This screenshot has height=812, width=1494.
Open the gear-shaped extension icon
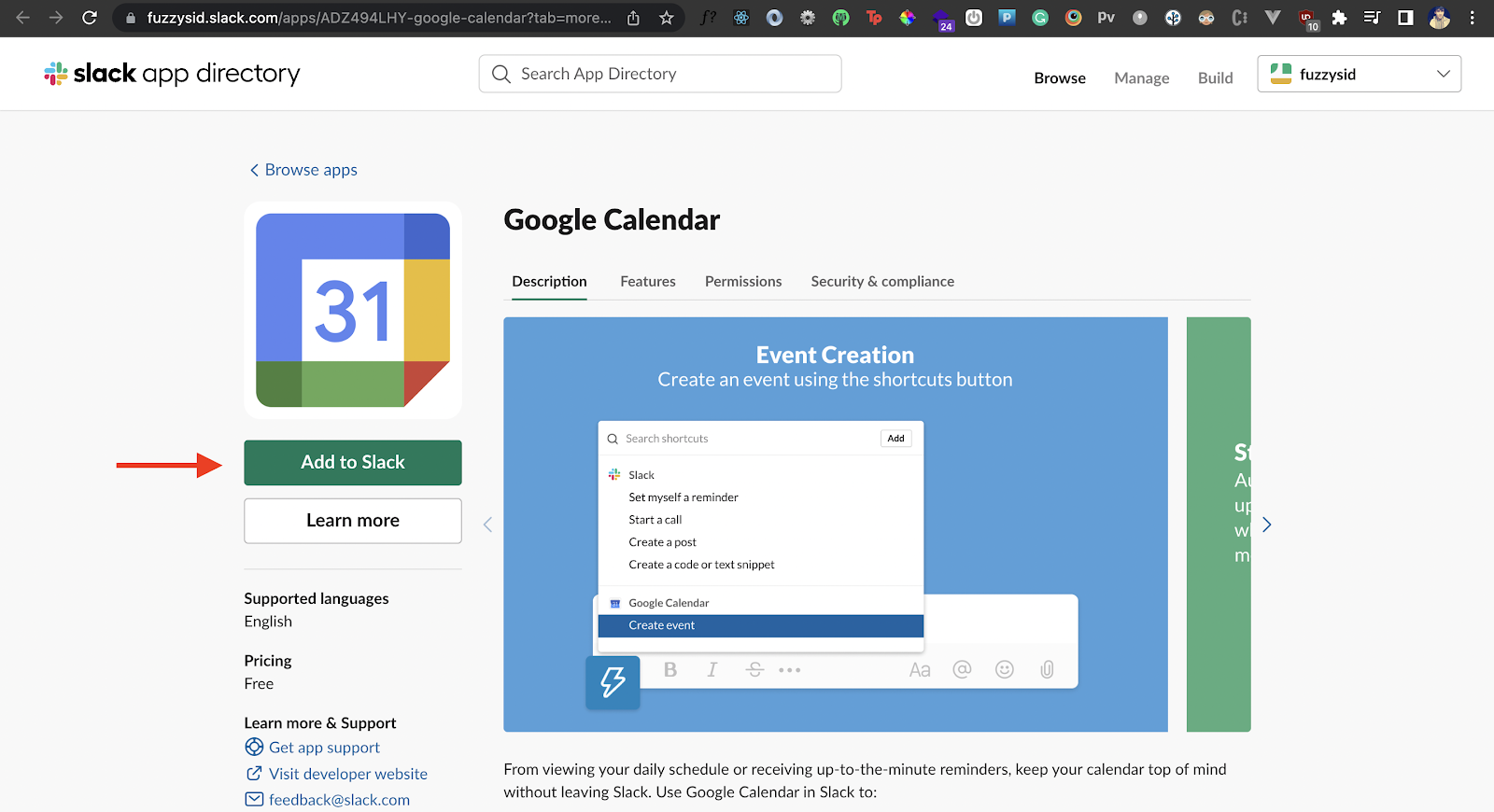808,18
